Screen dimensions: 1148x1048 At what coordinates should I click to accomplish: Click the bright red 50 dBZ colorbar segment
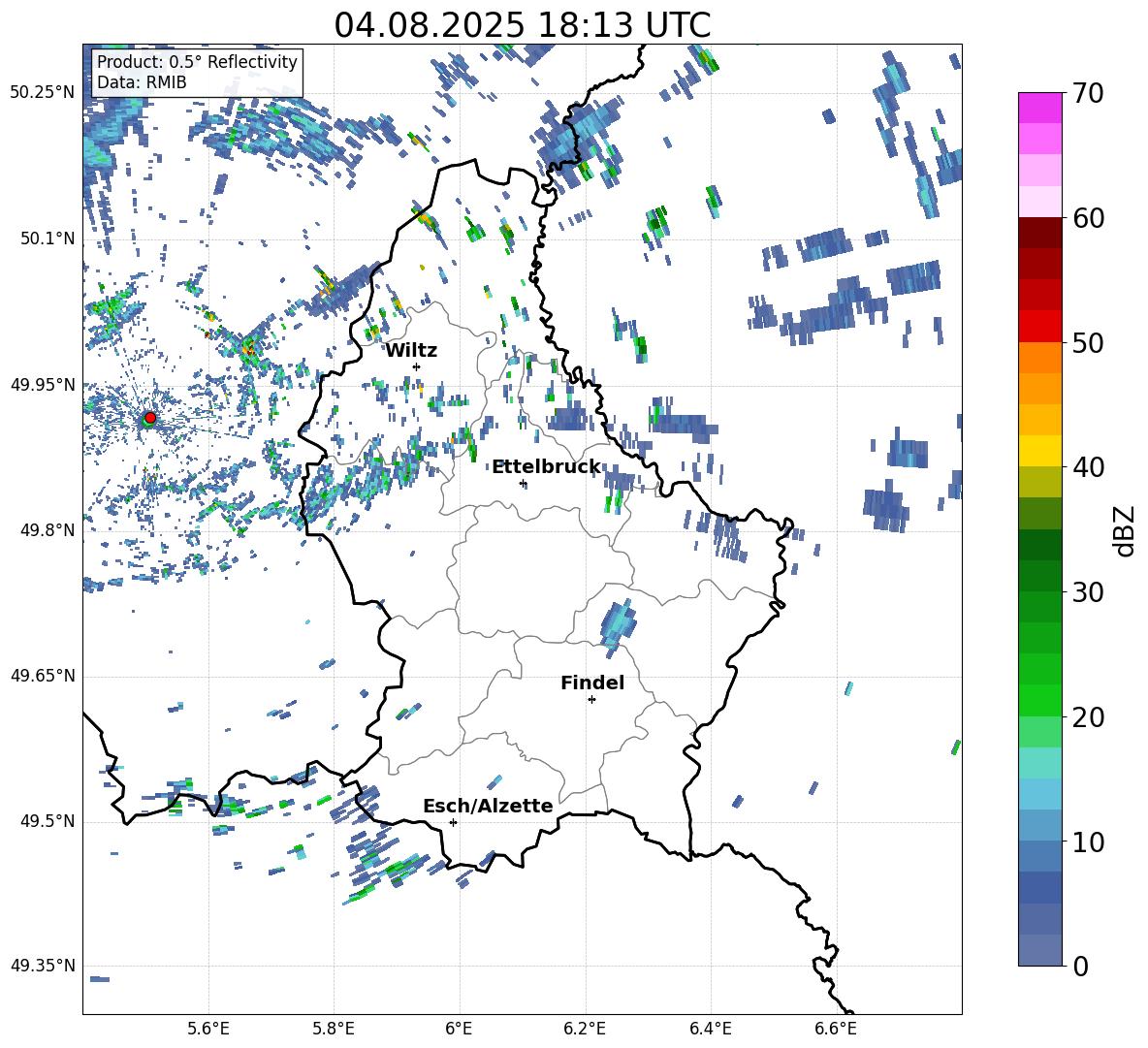pos(1039,327)
